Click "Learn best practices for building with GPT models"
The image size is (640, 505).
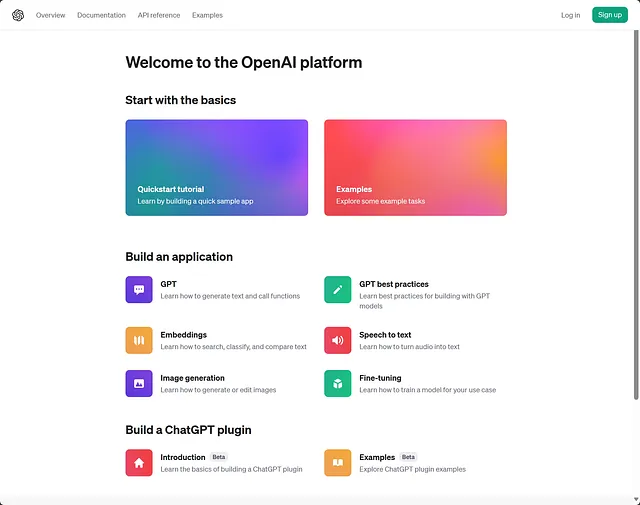click(x=424, y=301)
